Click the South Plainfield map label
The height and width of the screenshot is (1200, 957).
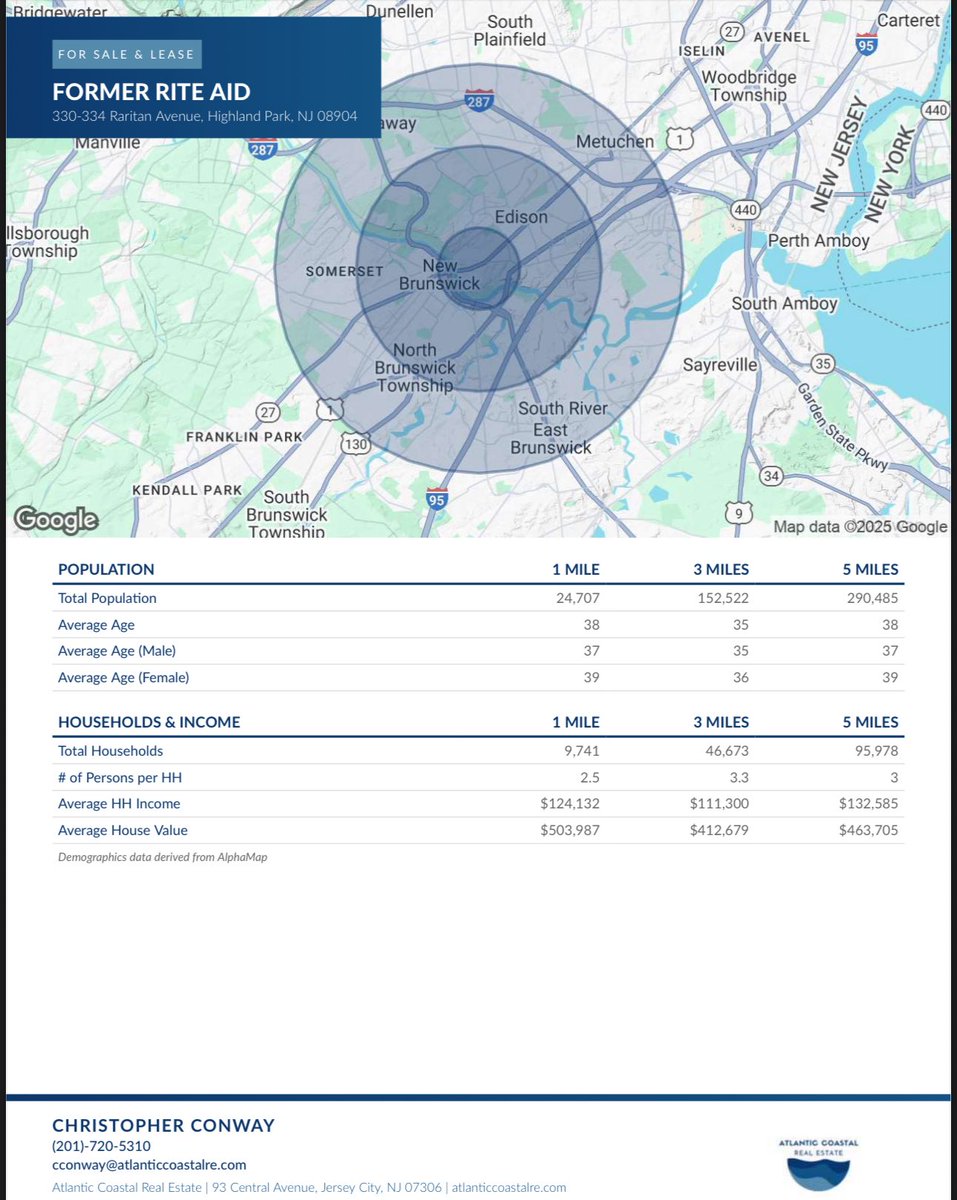coord(510,30)
